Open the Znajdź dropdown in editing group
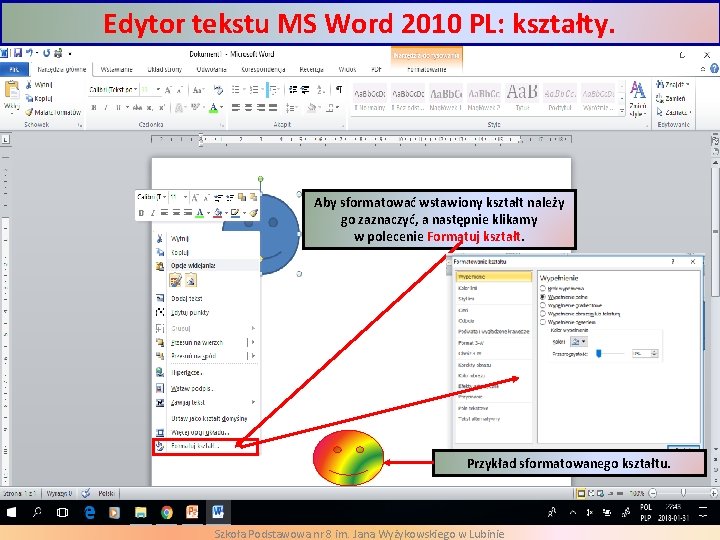This screenshot has height=540, width=720. tap(687, 84)
